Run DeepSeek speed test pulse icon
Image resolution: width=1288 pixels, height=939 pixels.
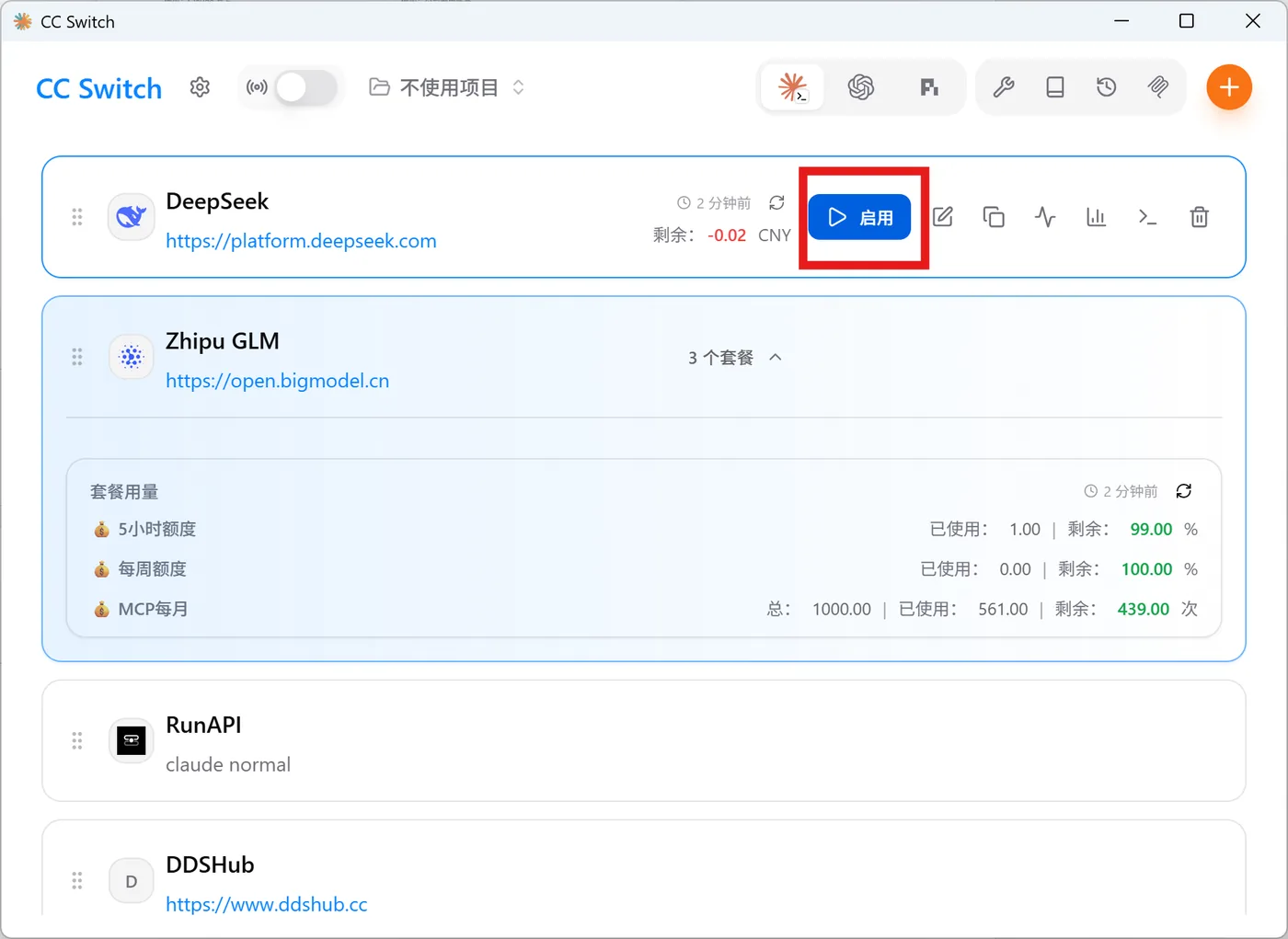point(1045,217)
